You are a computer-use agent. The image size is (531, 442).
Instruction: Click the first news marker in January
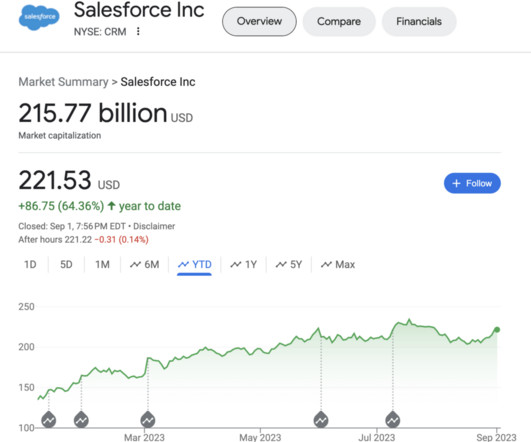click(x=49, y=420)
